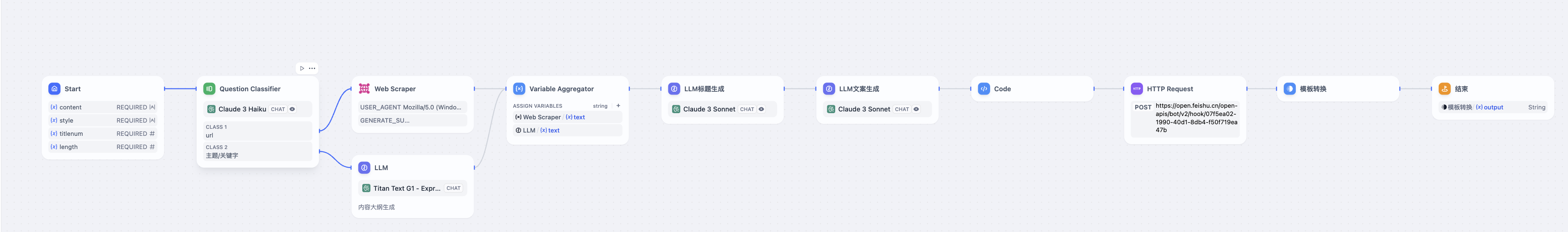Toggle the eye icon in LLM文案生成 node
1568x232 pixels.
[x=916, y=109]
